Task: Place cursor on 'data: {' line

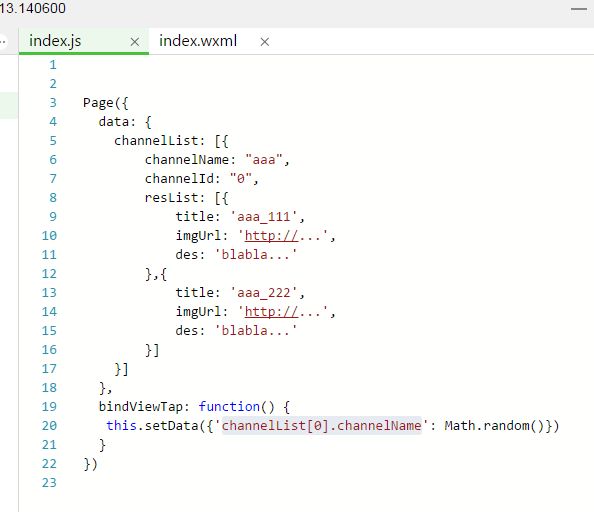Action: 125,122
